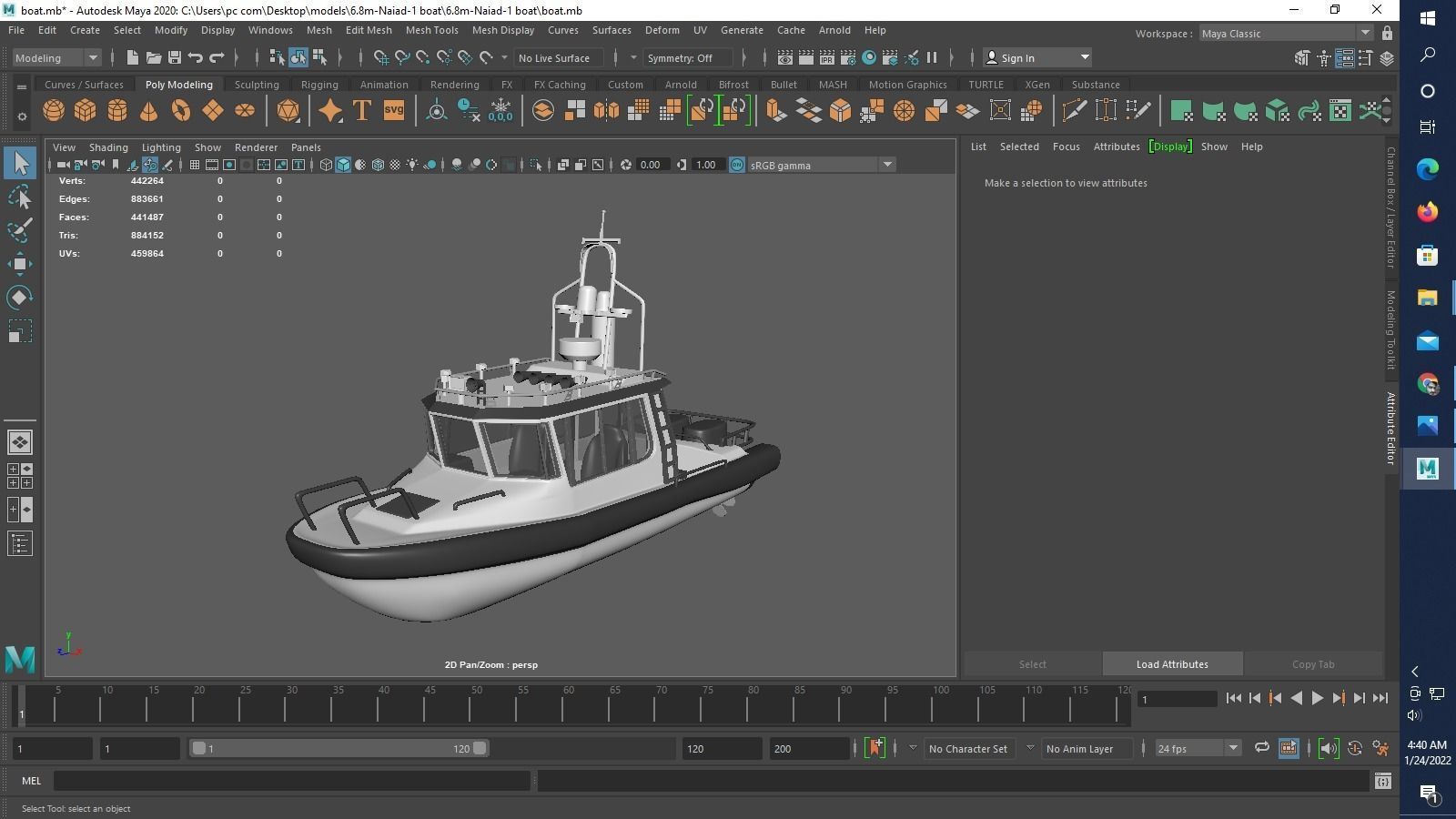Open Outliner layout button
This screenshot has height=819, width=1456.
tap(20, 543)
